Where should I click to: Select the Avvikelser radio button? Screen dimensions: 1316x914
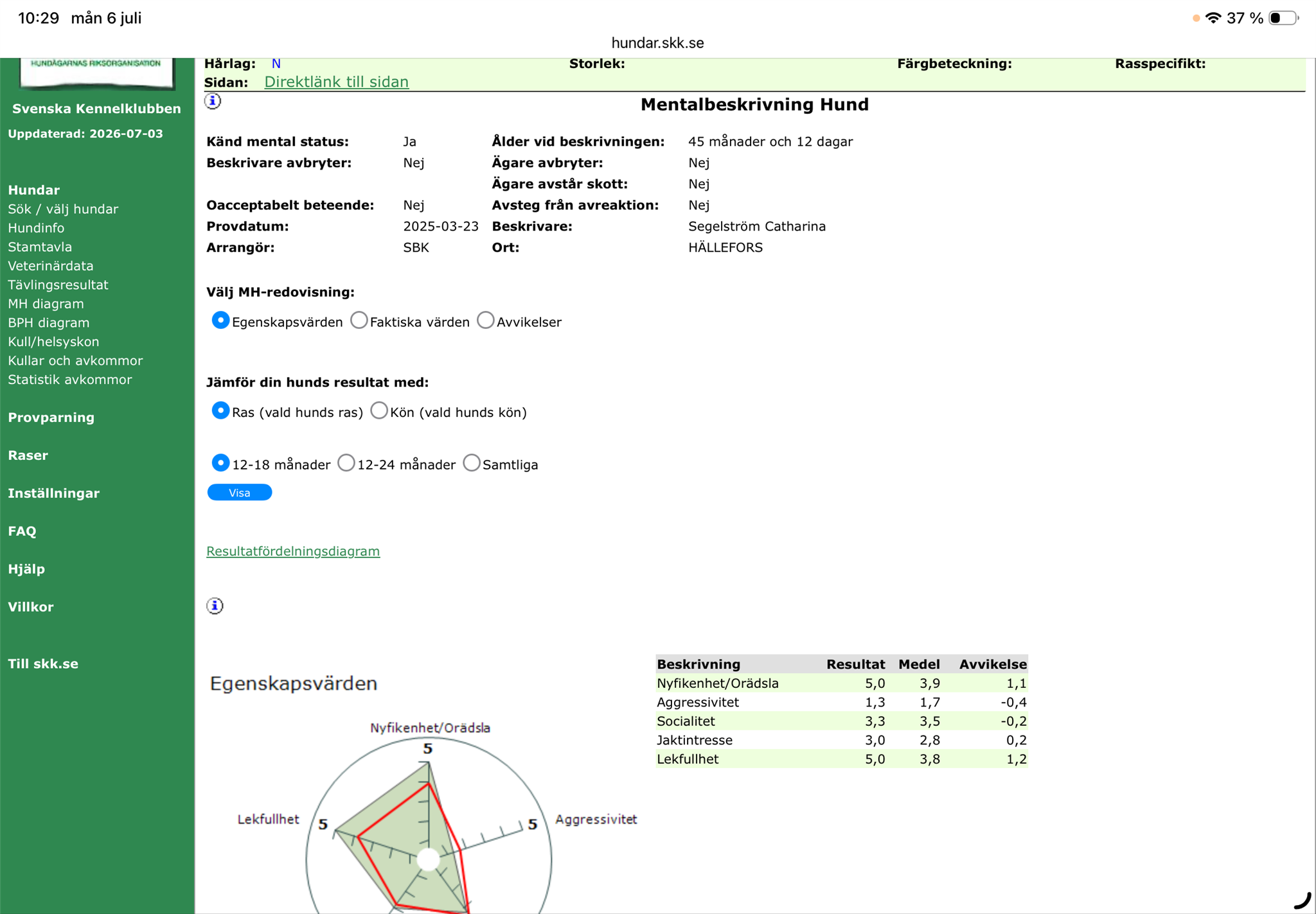point(486,321)
